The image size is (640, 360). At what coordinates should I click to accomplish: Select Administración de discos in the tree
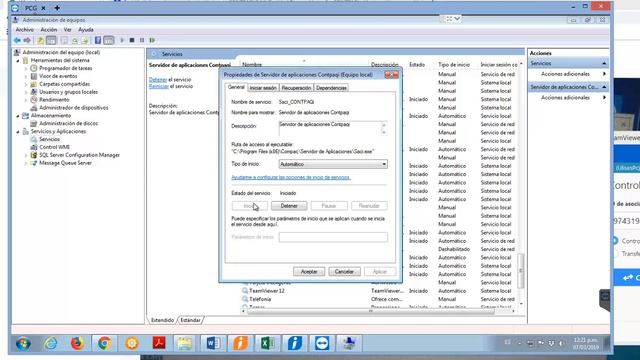tap(68, 123)
